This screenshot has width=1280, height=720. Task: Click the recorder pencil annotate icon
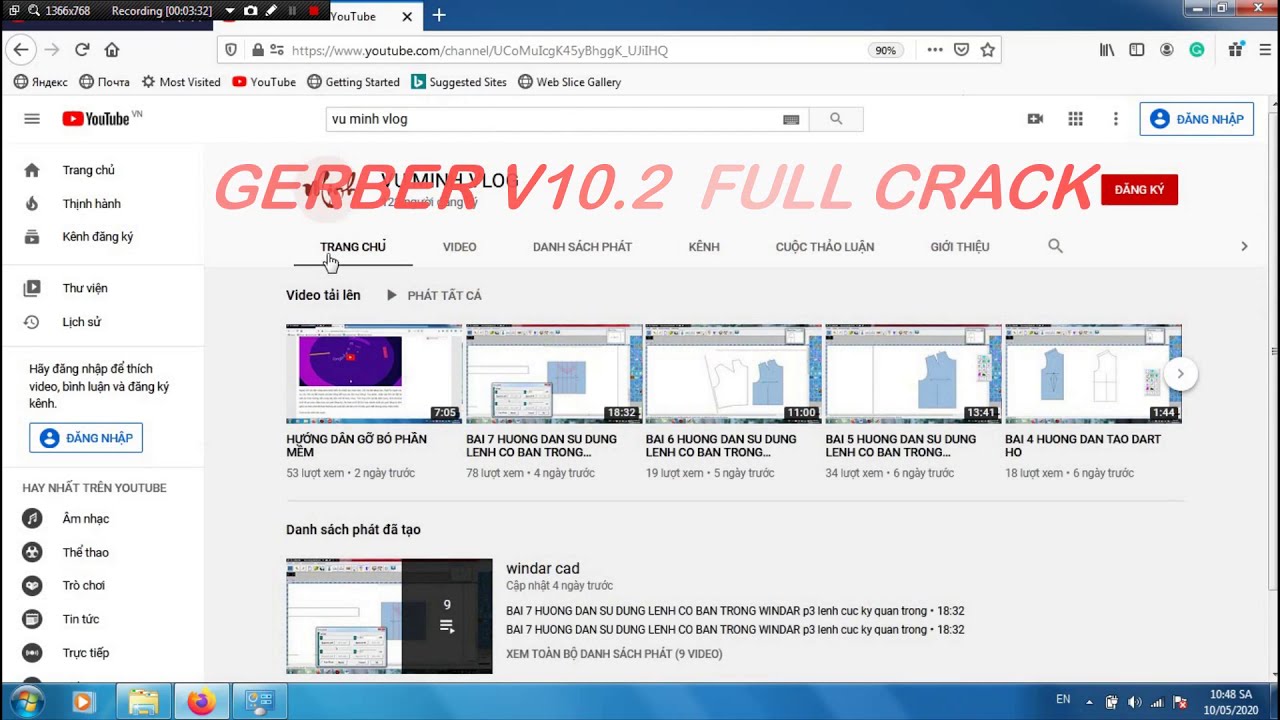[x=271, y=11]
